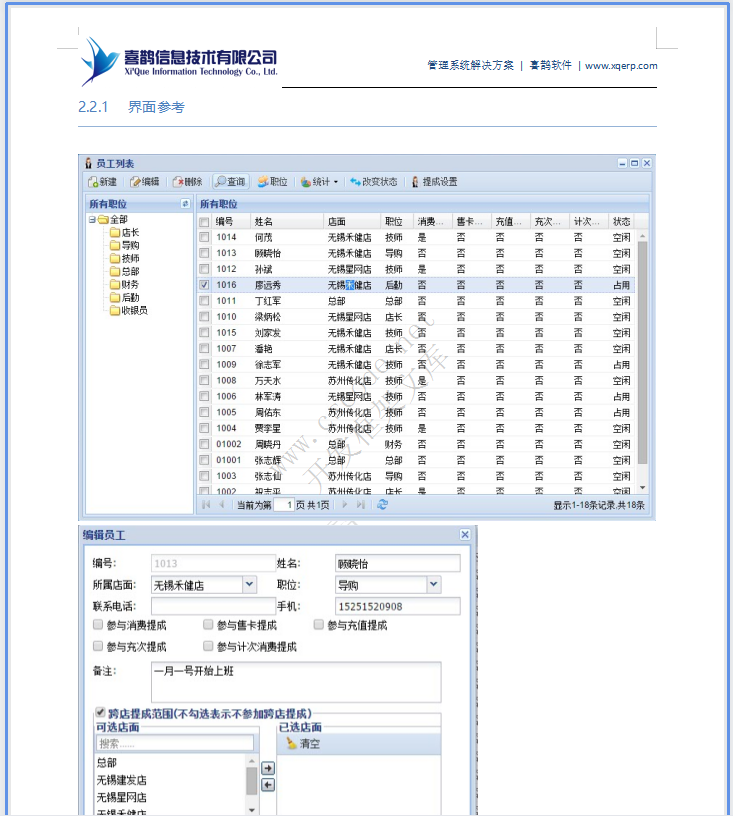The width and height of the screenshot is (733, 816).
Task: Refresh the 所有职位 tree panel icon
Action: tap(185, 203)
